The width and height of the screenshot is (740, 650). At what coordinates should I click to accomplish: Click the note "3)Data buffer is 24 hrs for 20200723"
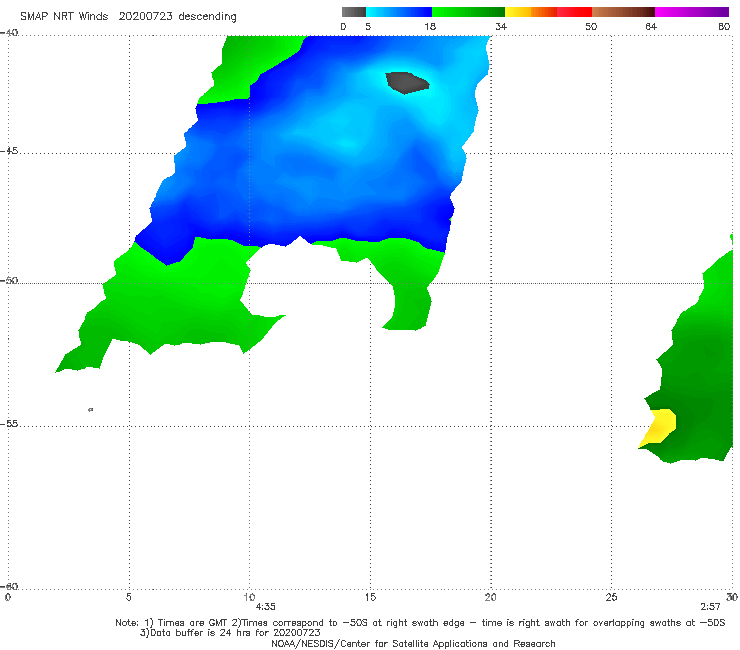230,633
